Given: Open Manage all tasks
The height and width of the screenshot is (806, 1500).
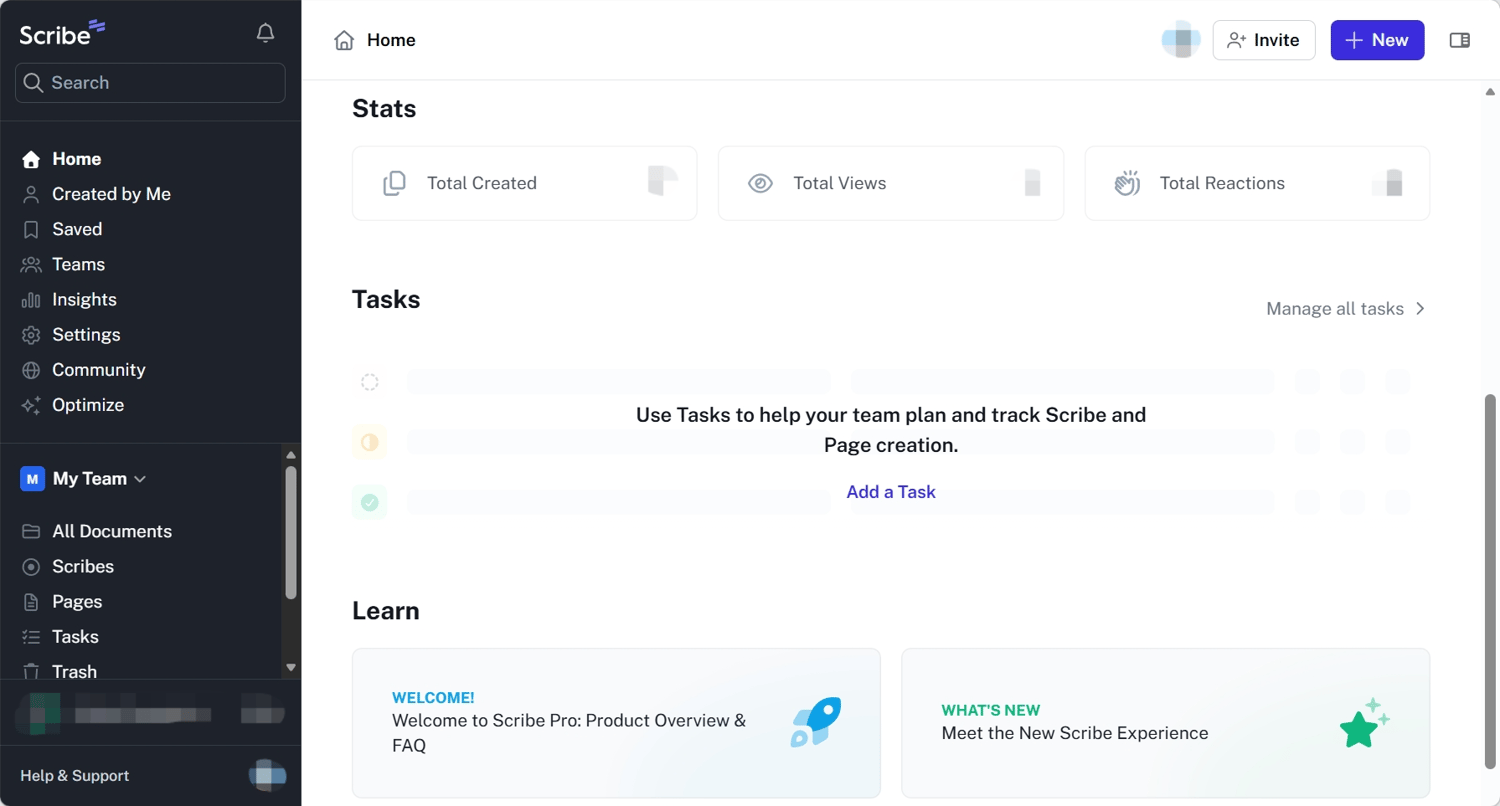Looking at the screenshot, I should 1344,308.
